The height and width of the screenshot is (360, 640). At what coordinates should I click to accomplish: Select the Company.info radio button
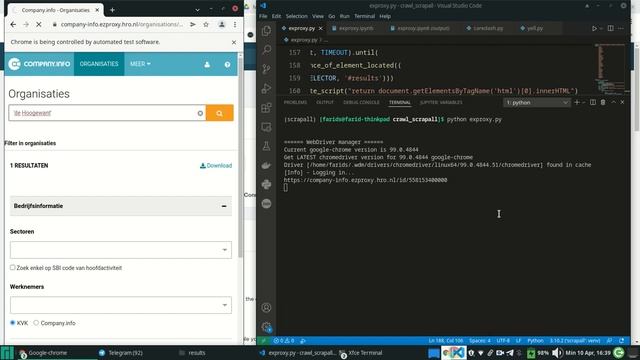pos(36,322)
